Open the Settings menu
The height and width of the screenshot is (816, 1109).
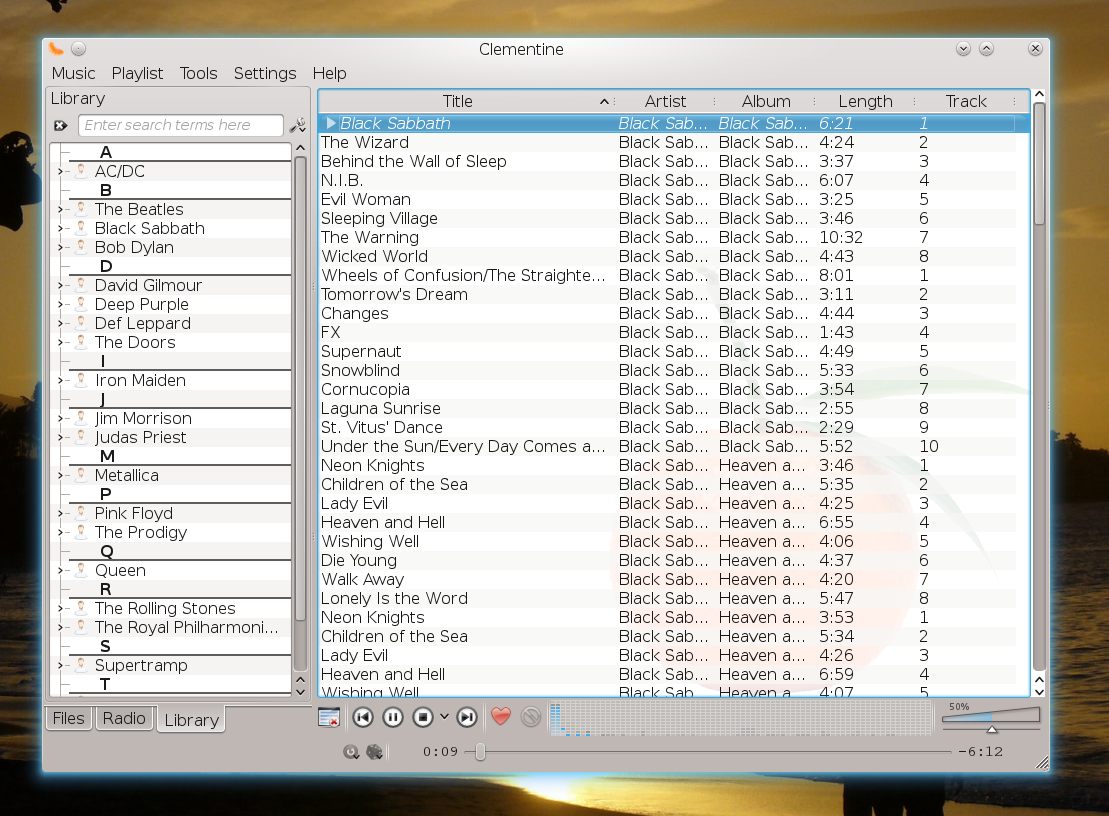[265, 74]
